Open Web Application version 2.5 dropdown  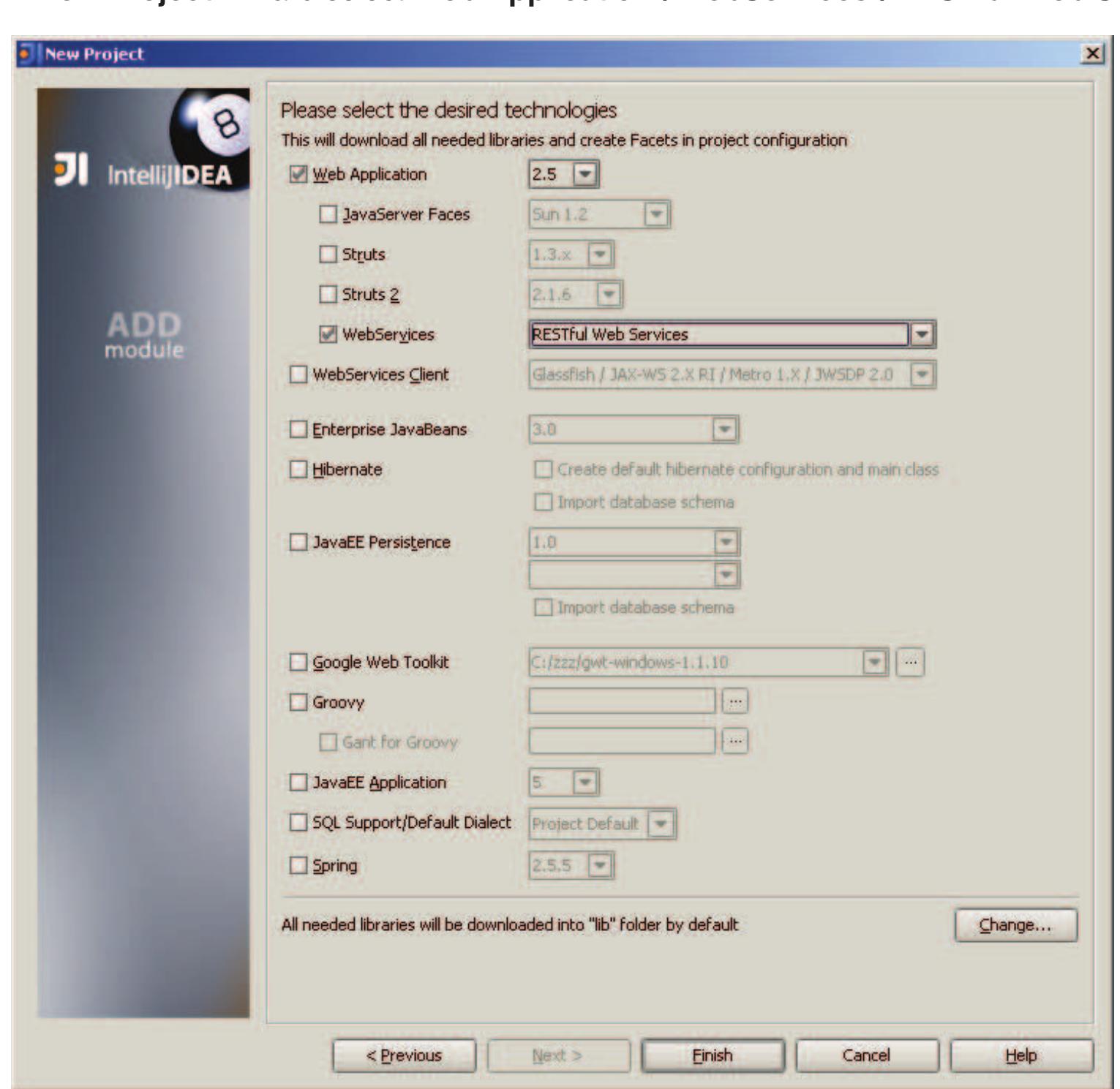click(x=586, y=174)
